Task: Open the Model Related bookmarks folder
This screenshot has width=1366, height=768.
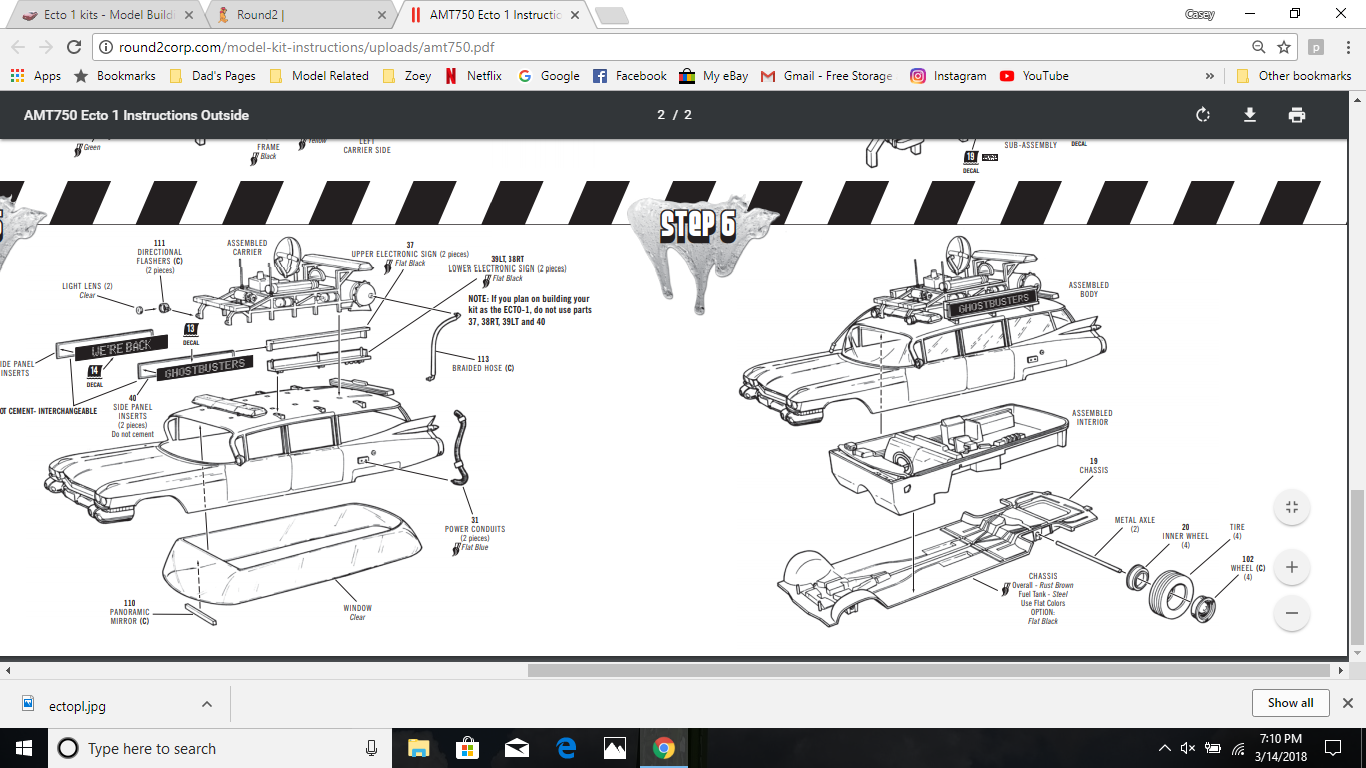Action: click(x=319, y=76)
